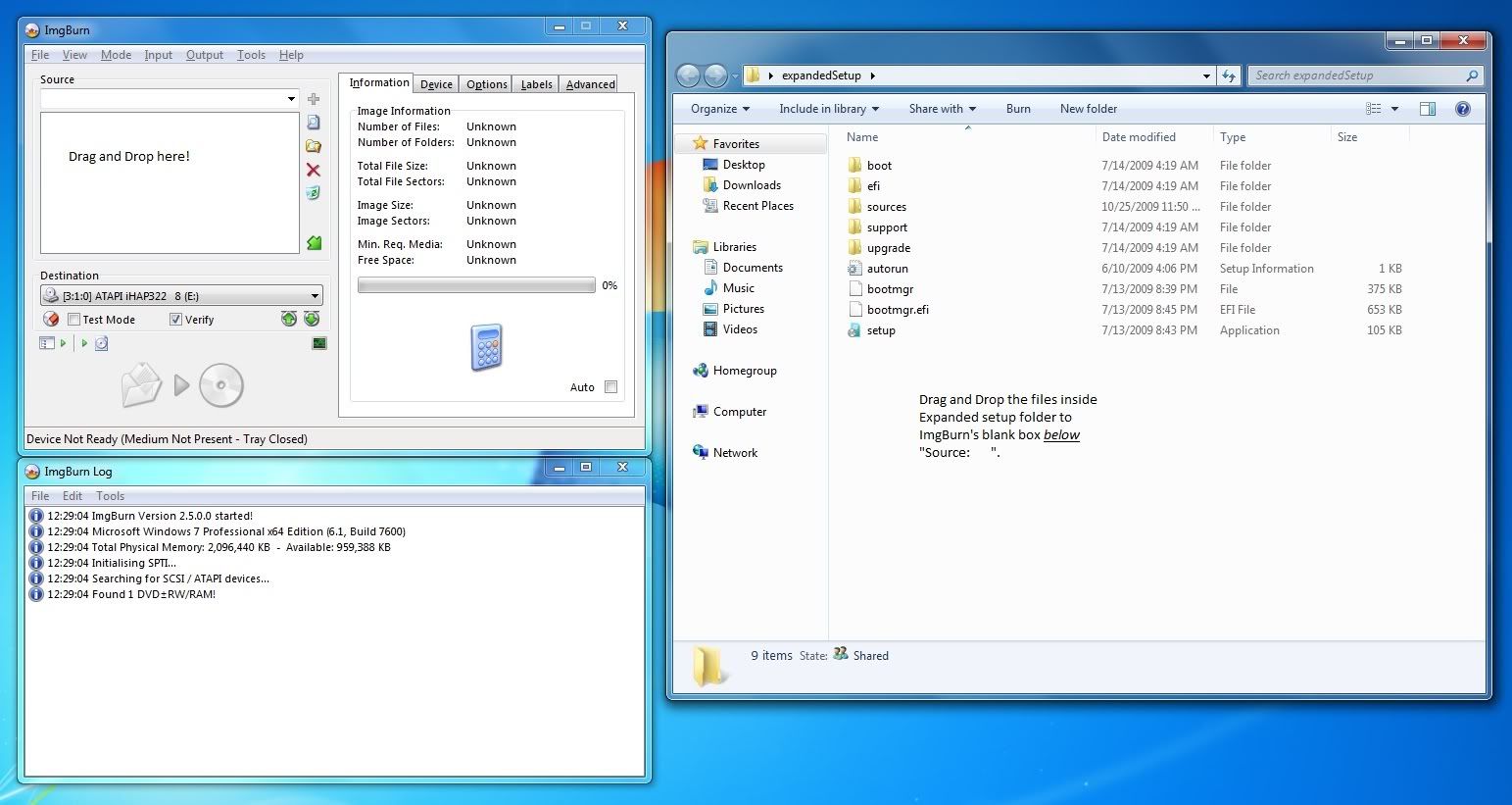This screenshot has width=1512, height=805.
Task: Click the image size progress bar
Action: (x=476, y=285)
